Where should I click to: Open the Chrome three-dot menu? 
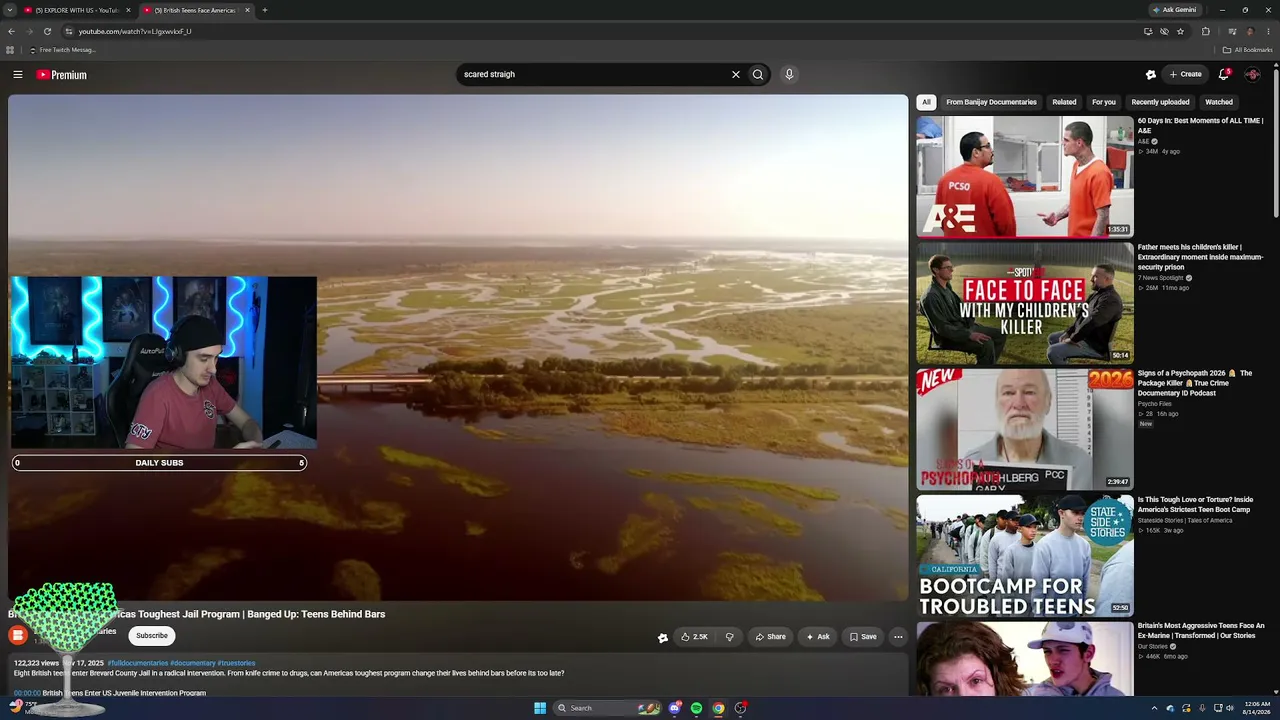point(1267,31)
